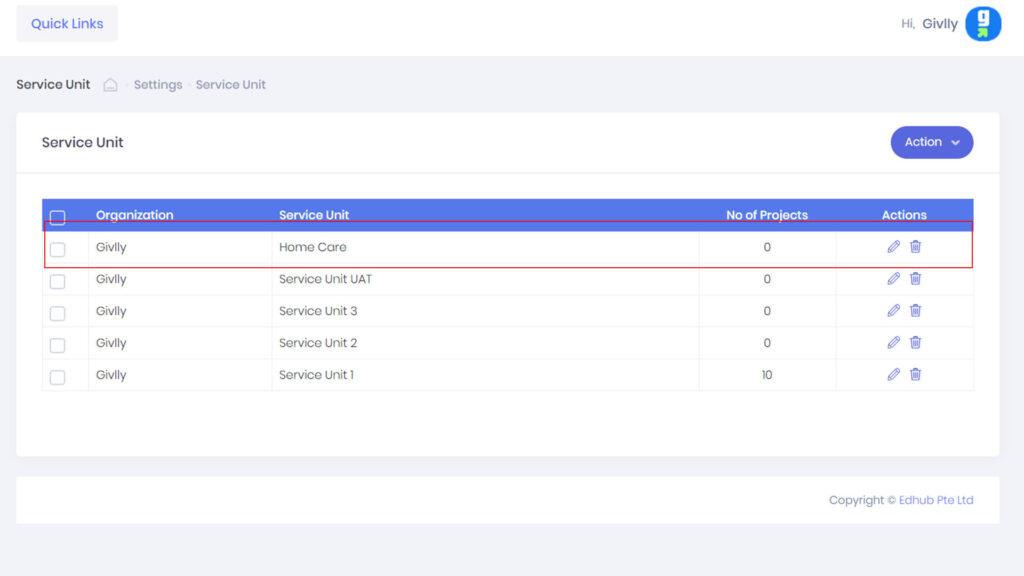This screenshot has width=1024, height=576.
Task: Click the home icon in breadcrumb
Action: pos(111,85)
